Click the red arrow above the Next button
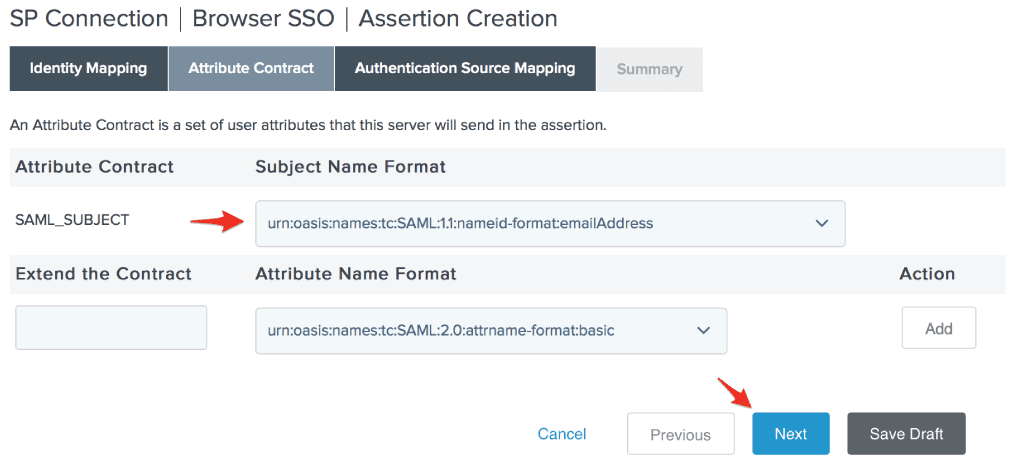Image resolution: width=1015 pixels, height=461 pixels. (x=735, y=394)
